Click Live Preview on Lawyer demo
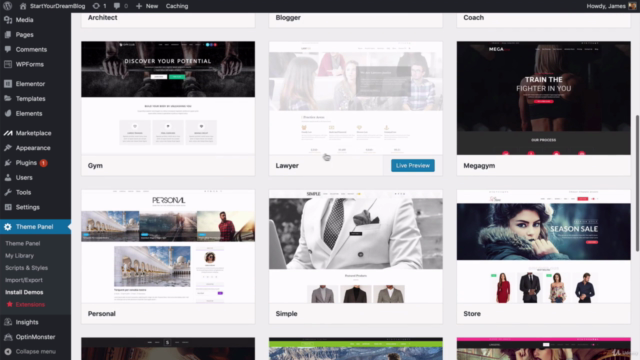Image resolution: width=640 pixels, height=360 pixels. (x=413, y=165)
